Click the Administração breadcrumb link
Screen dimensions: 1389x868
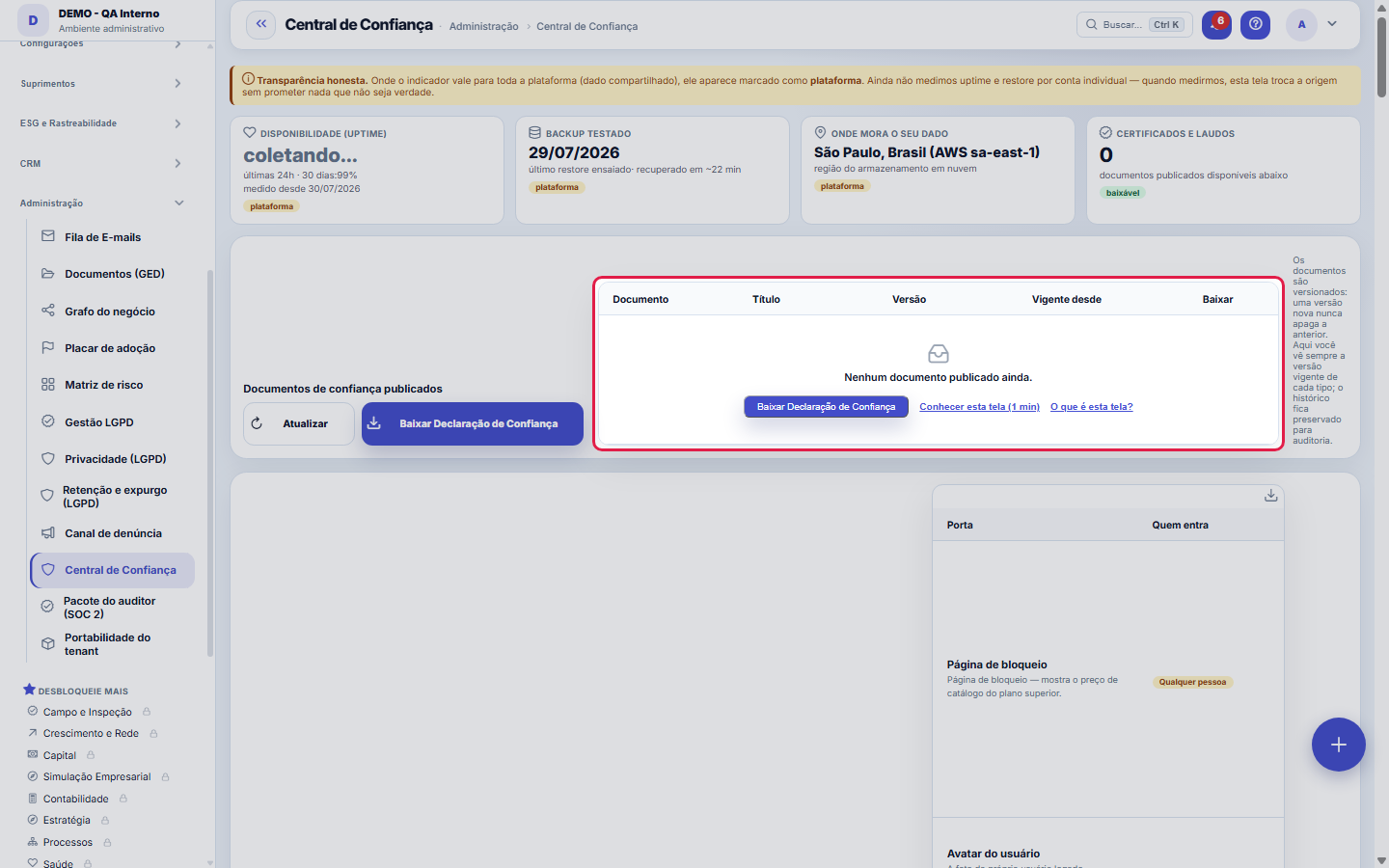point(483,26)
